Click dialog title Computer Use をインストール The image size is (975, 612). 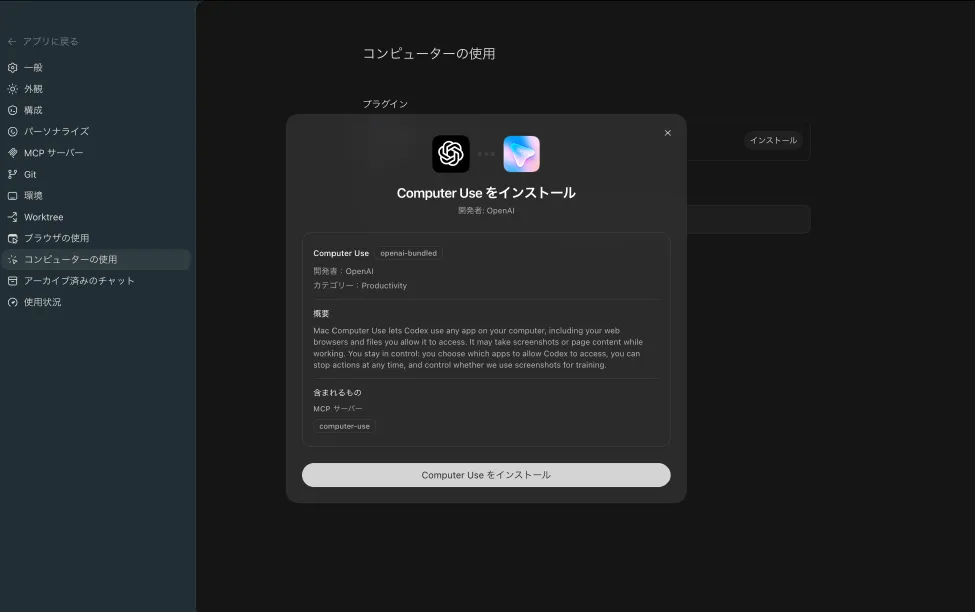point(486,193)
